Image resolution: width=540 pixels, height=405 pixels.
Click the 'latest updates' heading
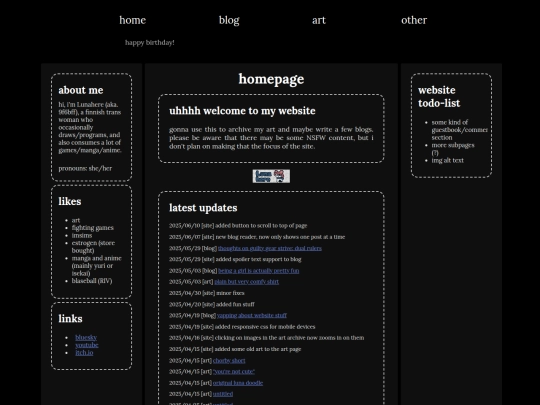(203, 208)
